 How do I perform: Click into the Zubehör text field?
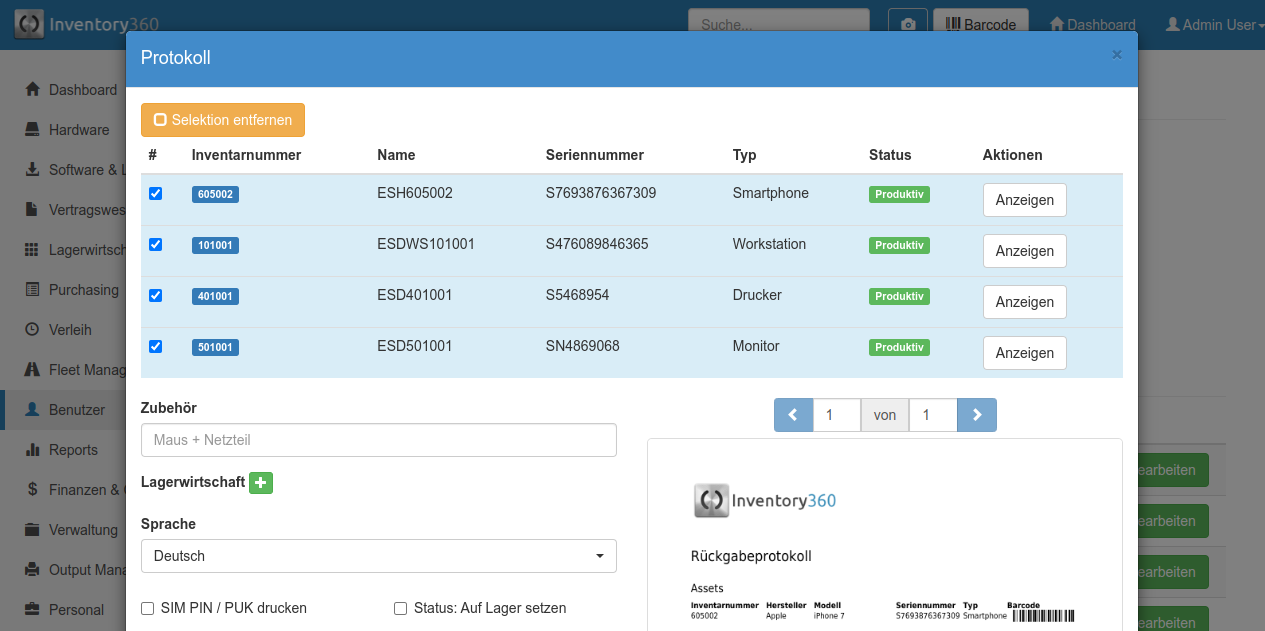(378, 440)
